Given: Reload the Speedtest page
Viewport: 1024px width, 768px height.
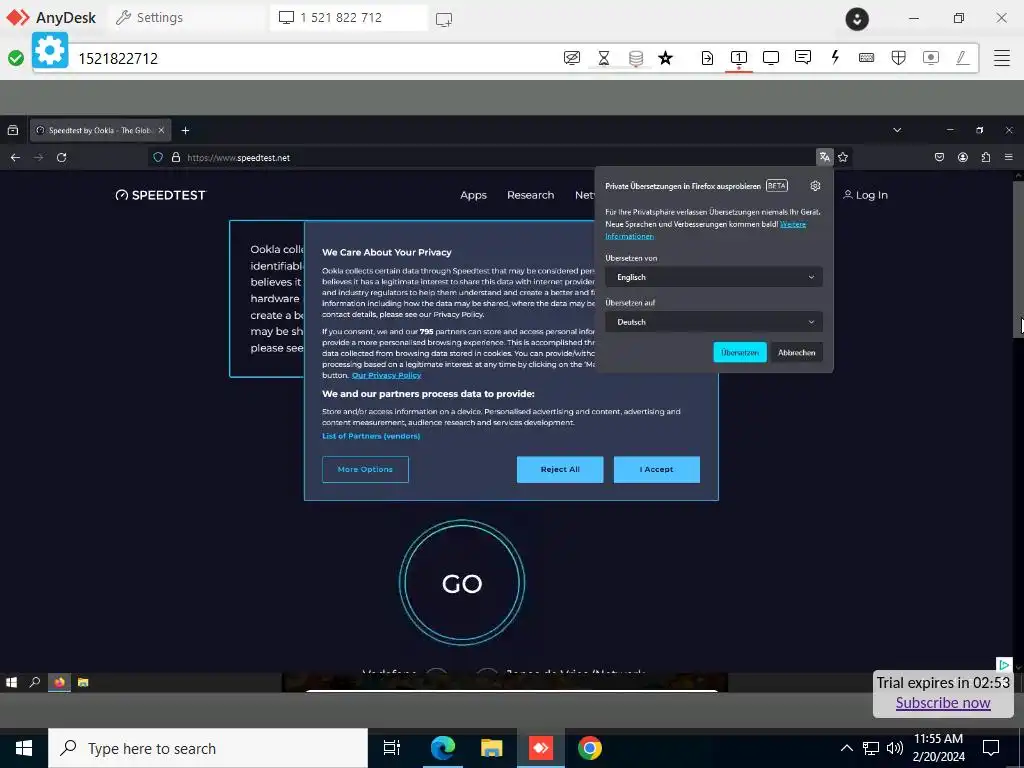Looking at the screenshot, I should tap(61, 157).
